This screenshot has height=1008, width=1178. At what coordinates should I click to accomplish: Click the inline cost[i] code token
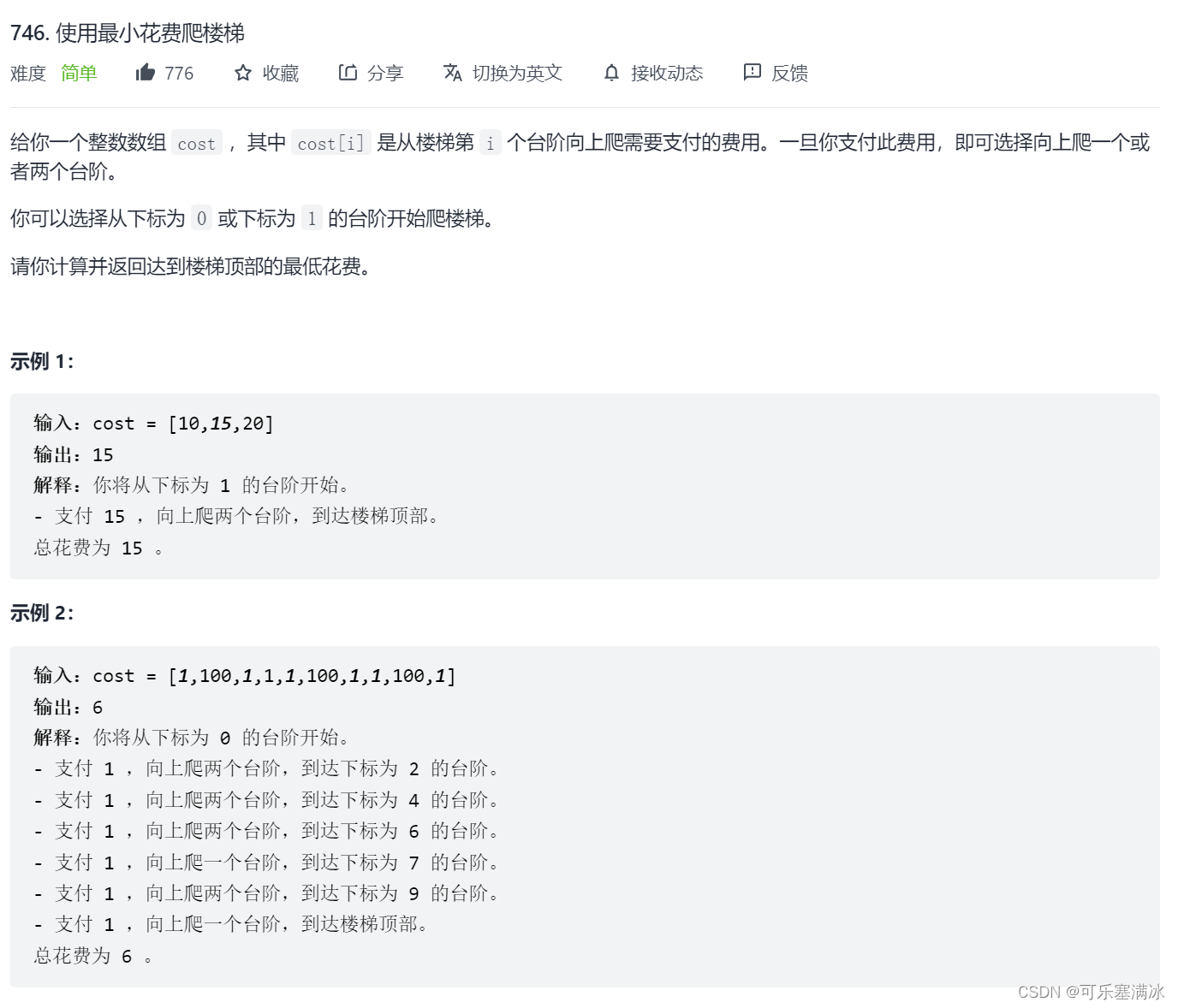click(331, 143)
